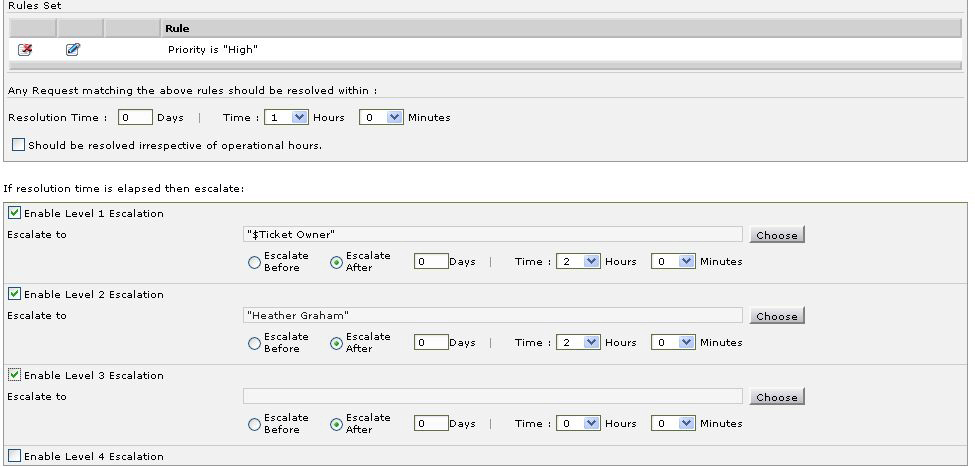Select Escalate Before for Level 2
The height and width of the screenshot is (467, 975).
pyautogui.click(x=254, y=343)
